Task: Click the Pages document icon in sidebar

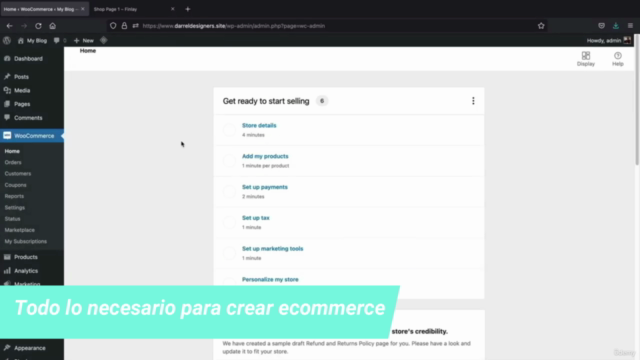Action: (7, 104)
